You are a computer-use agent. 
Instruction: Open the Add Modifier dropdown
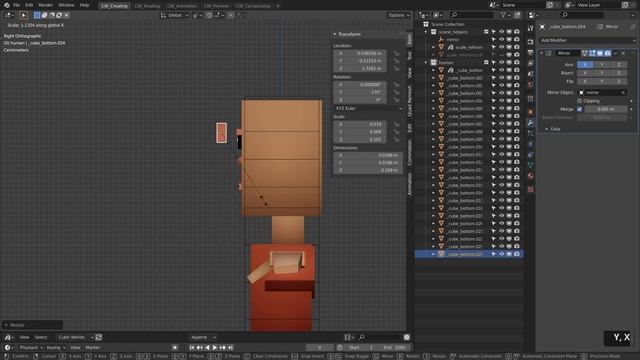[x=588, y=40]
